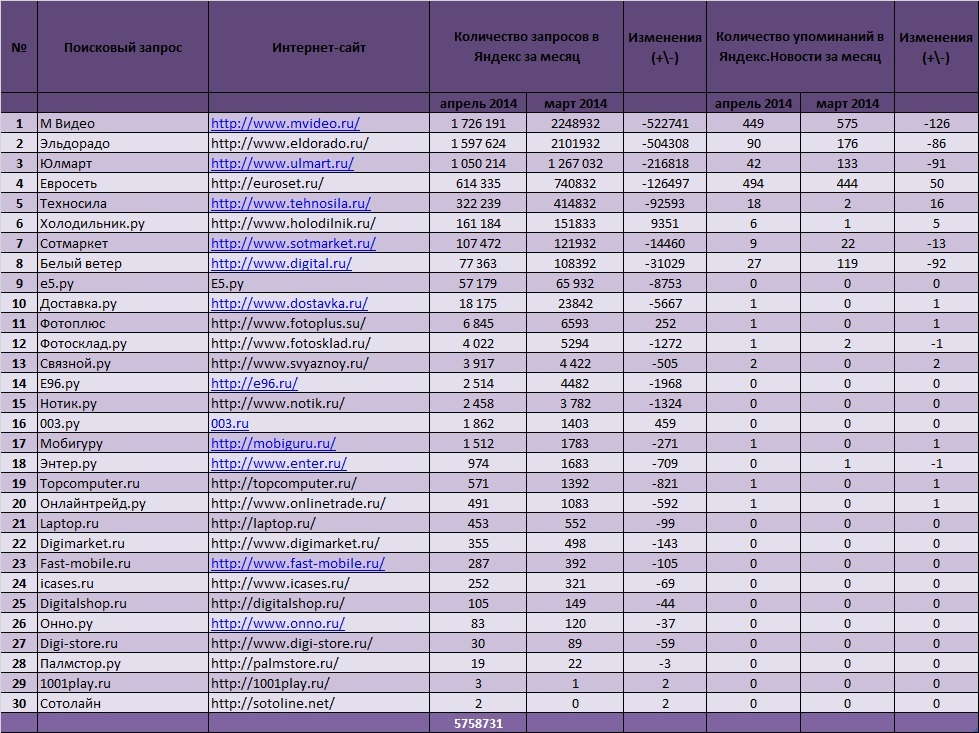Click the change value -504308
979x733 pixels.
665,144
